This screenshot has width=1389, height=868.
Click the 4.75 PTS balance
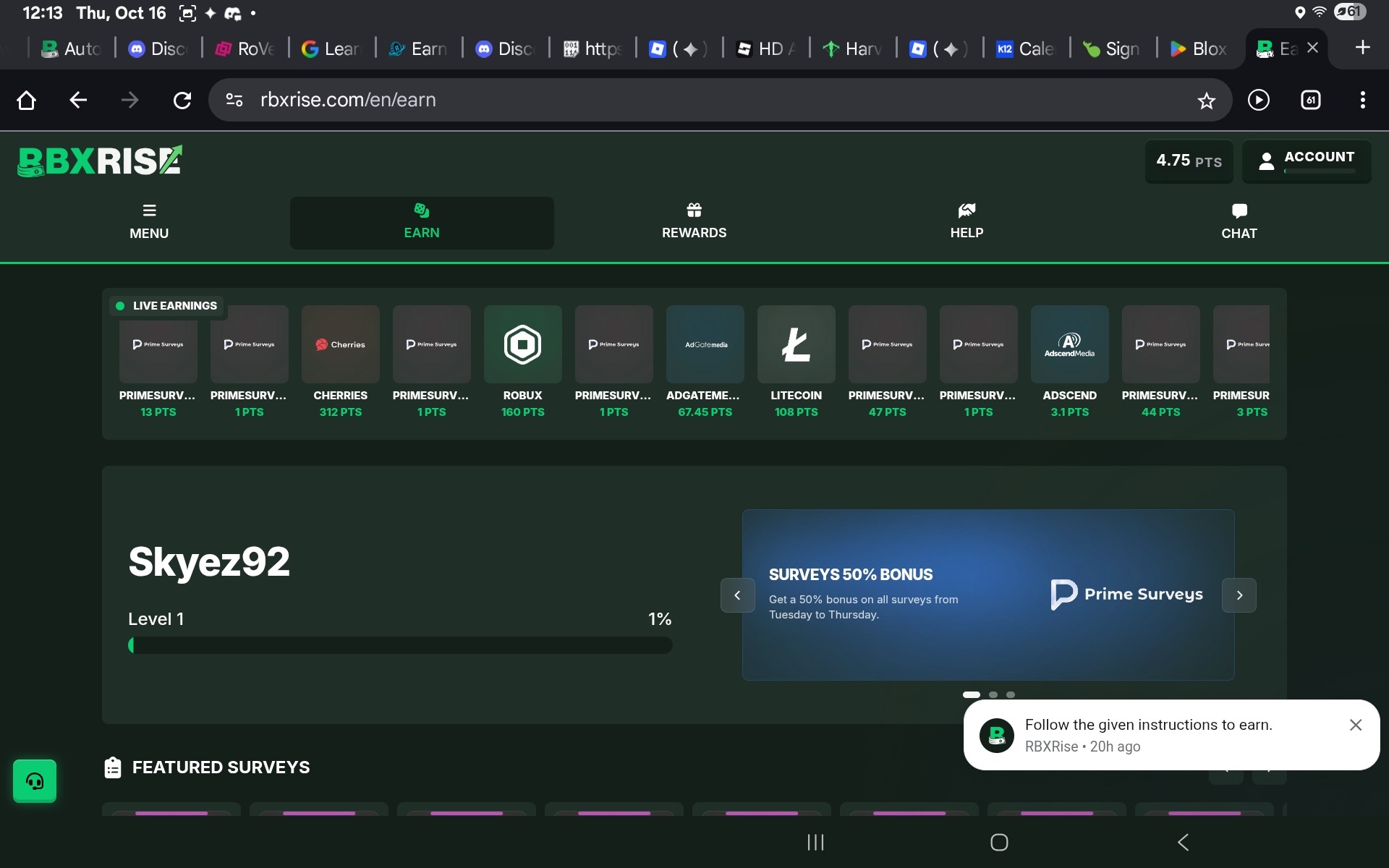(x=1189, y=161)
